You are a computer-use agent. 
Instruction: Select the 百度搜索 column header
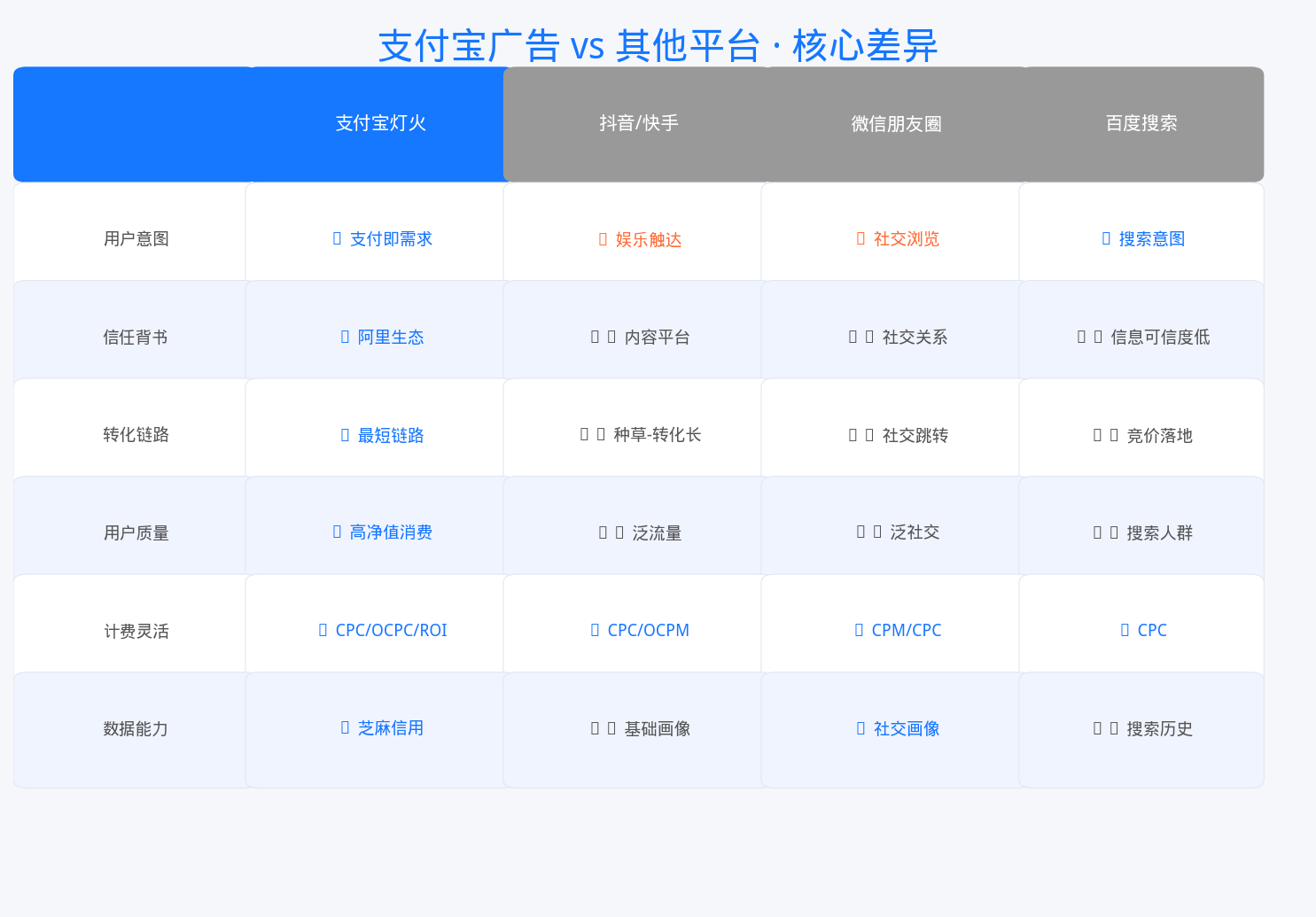pos(1141,124)
